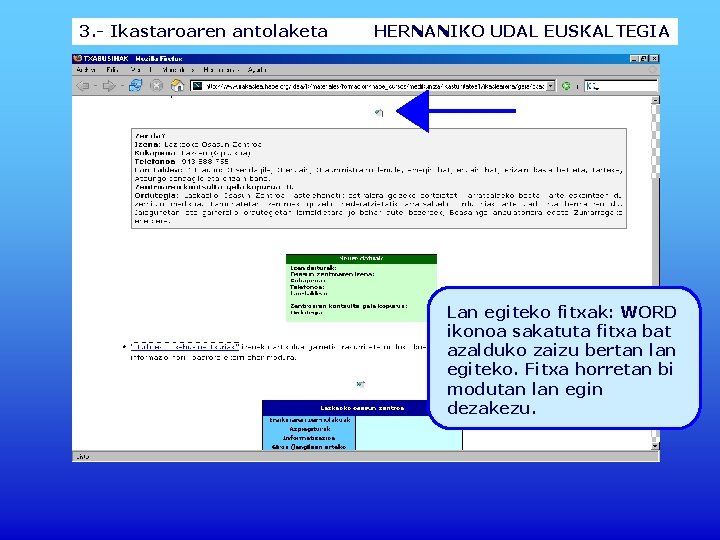Reload the current page
Viewport: 720px width, 540px height.
(x=135, y=85)
